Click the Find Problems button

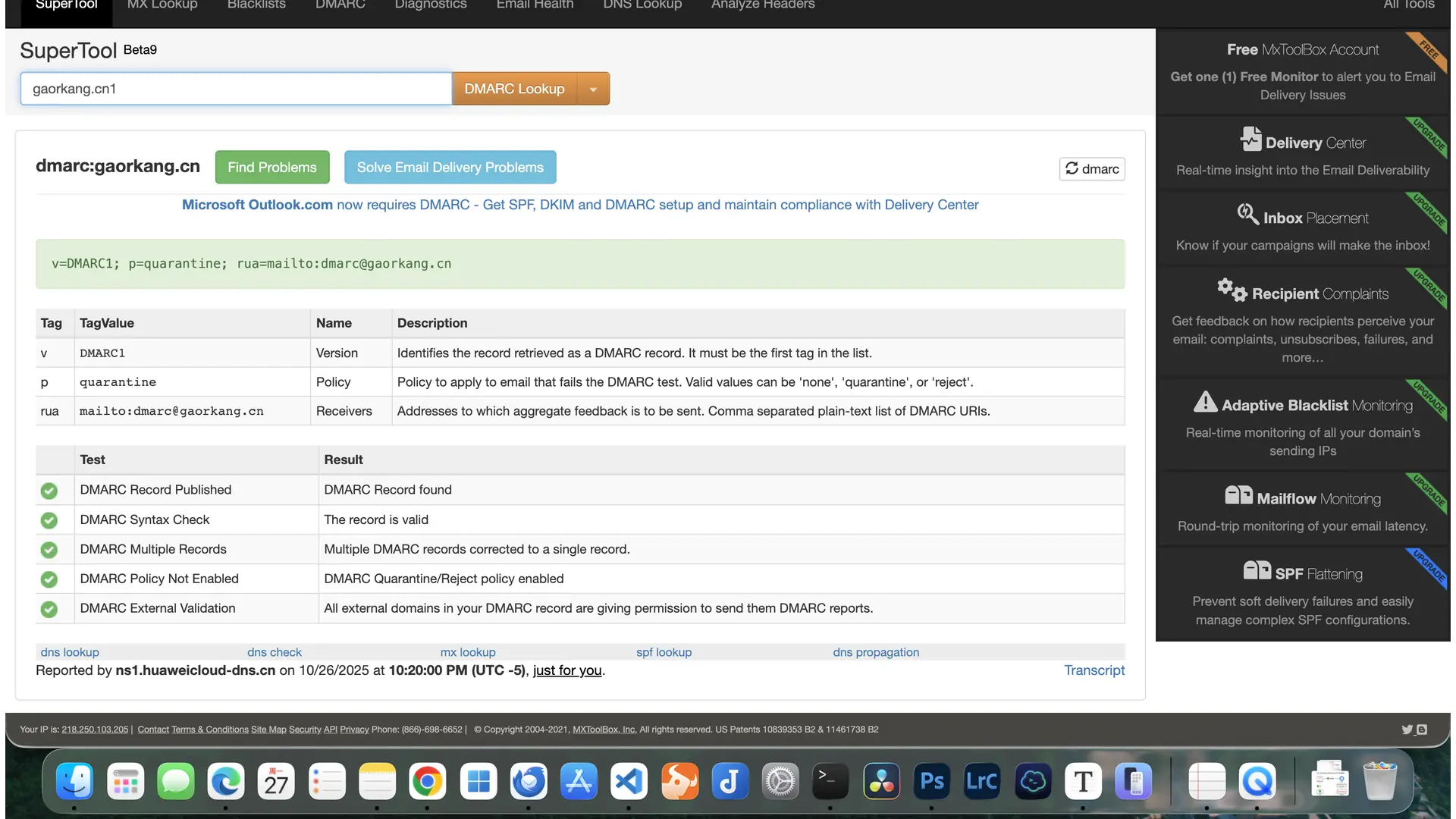point(271,167)
